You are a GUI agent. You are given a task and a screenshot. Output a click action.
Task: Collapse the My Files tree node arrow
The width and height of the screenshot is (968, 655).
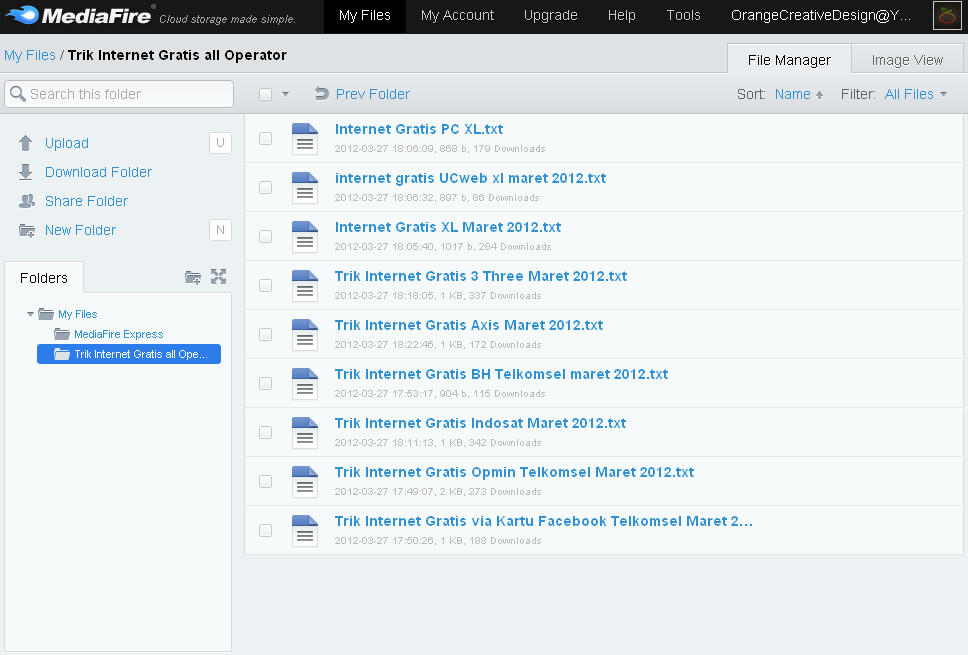30,314
